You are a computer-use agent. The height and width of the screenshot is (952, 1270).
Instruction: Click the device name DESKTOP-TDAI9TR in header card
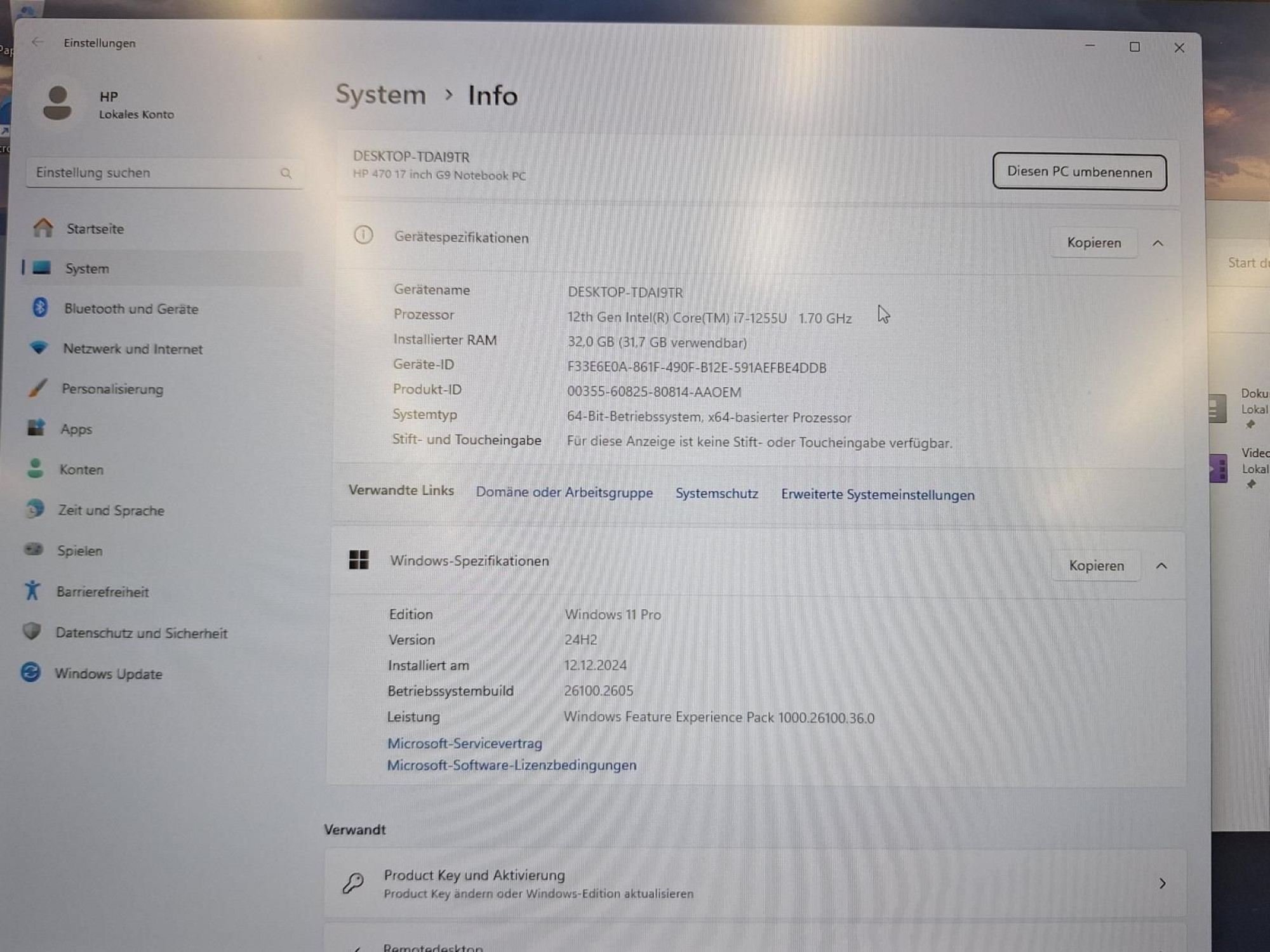point(411,157)
